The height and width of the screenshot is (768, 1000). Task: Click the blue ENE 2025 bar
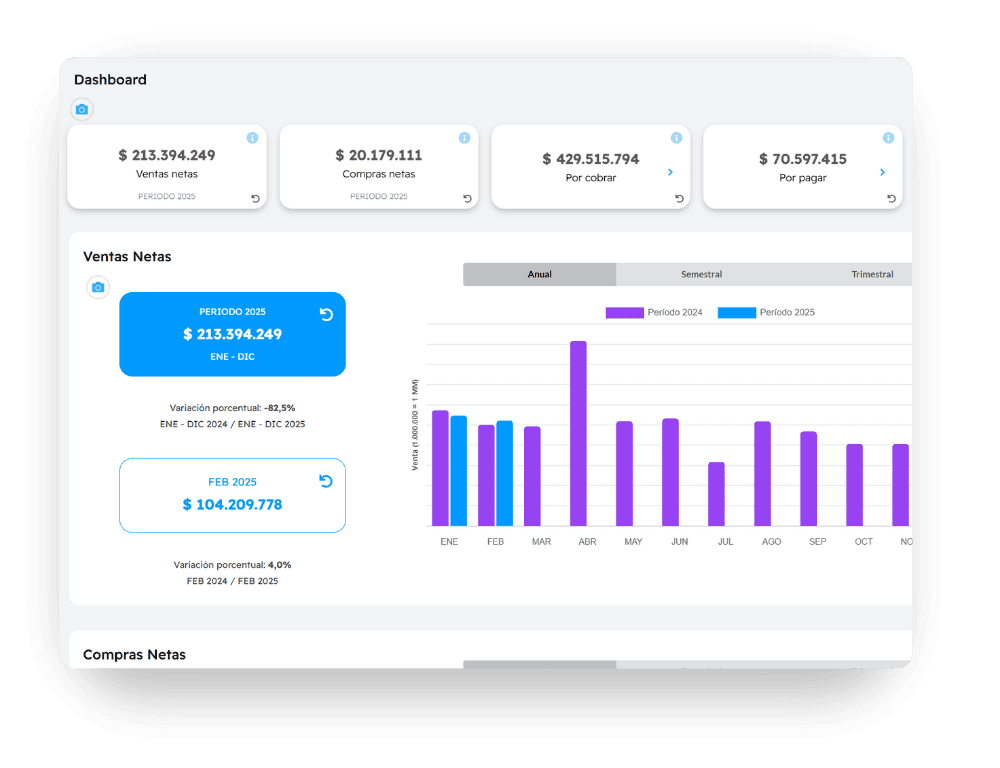pyautogui.click(x=459, y=471)
